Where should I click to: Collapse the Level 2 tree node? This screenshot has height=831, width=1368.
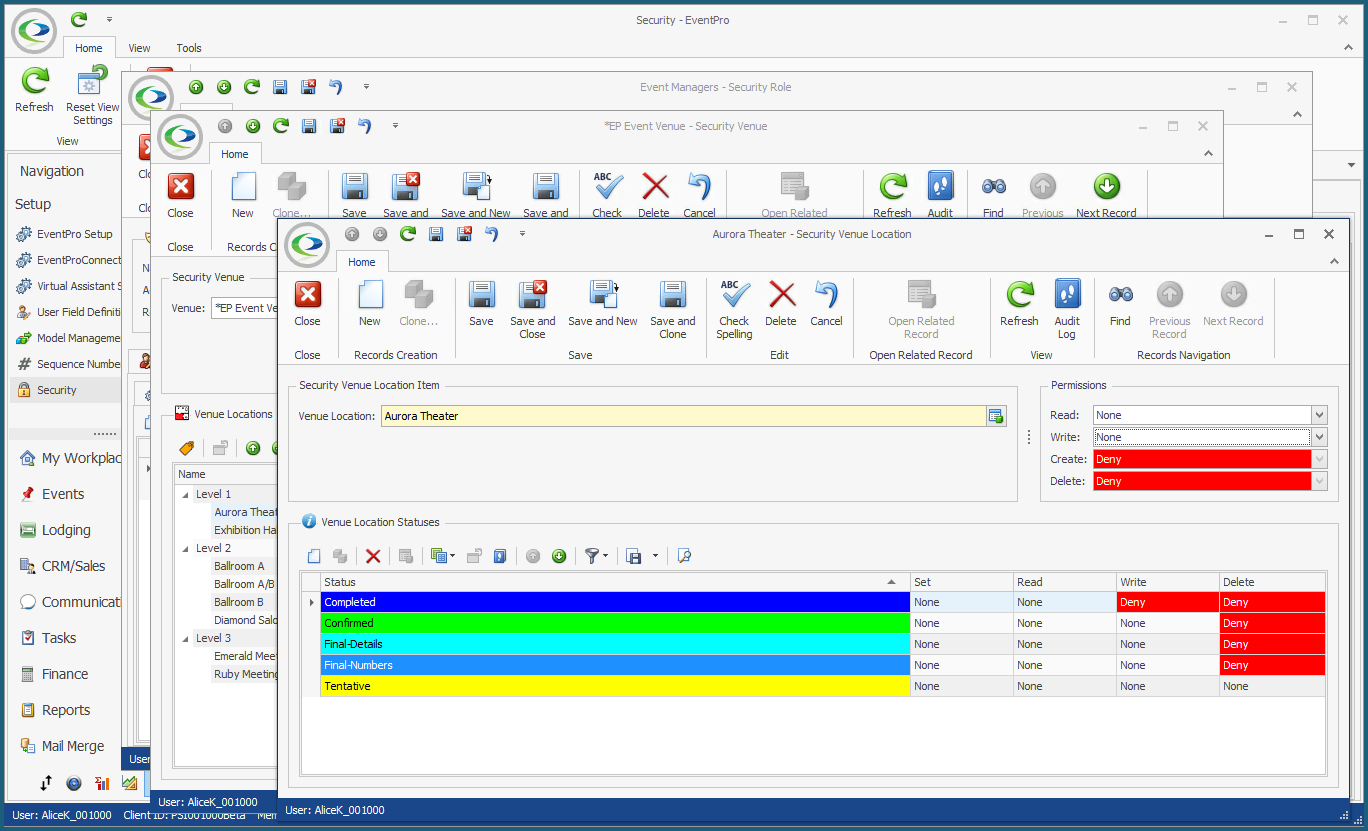tap(185, 548)
